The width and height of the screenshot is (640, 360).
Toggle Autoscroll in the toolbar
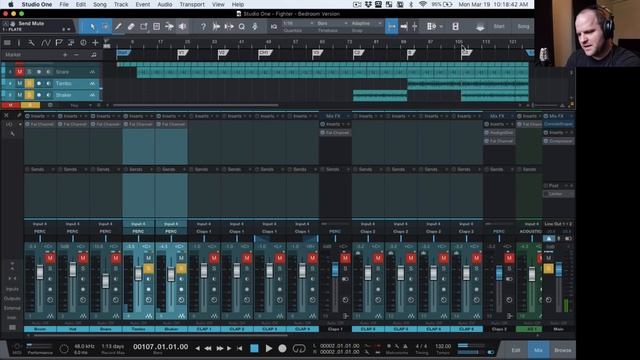(x=404, y=27)
